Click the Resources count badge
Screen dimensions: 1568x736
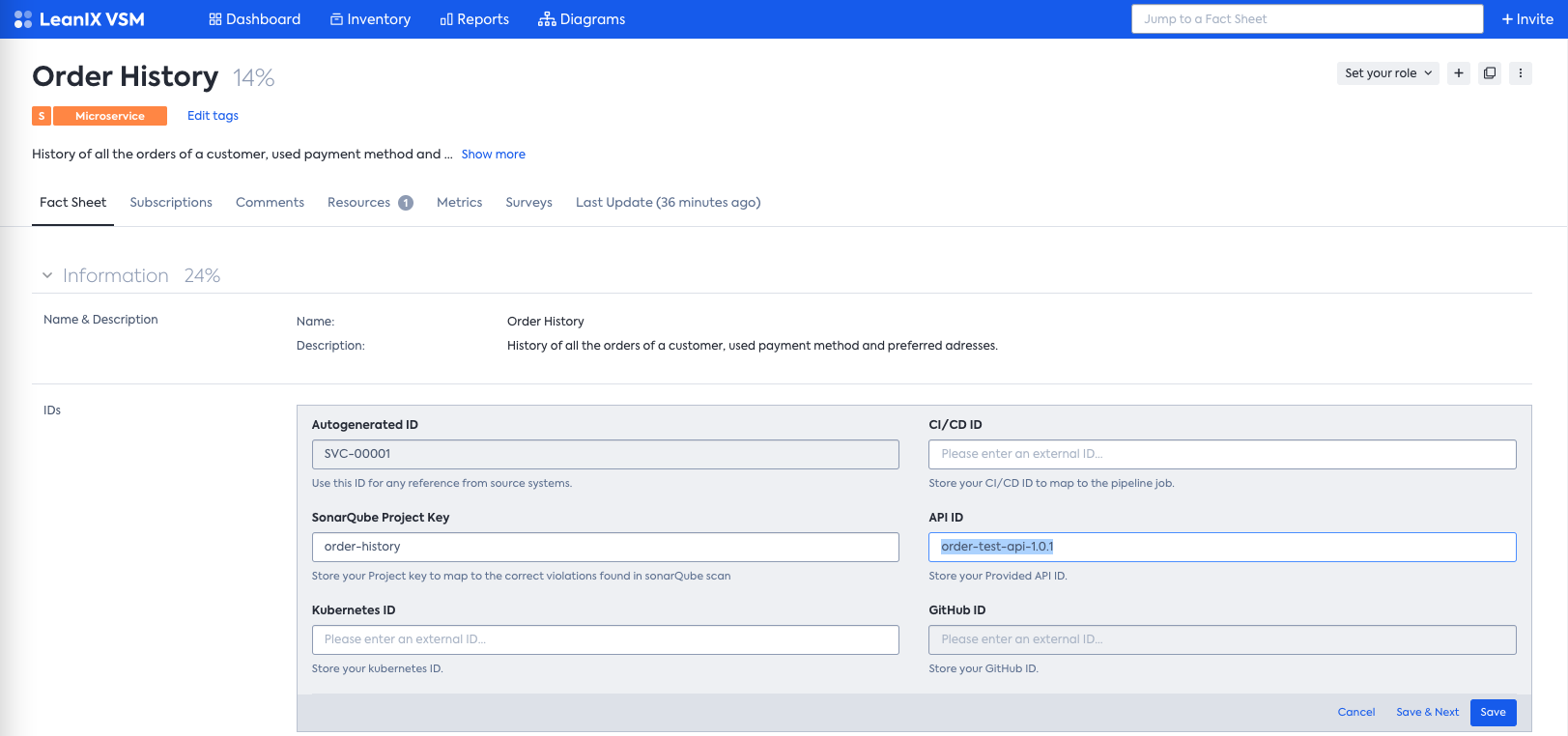[406, 203]
